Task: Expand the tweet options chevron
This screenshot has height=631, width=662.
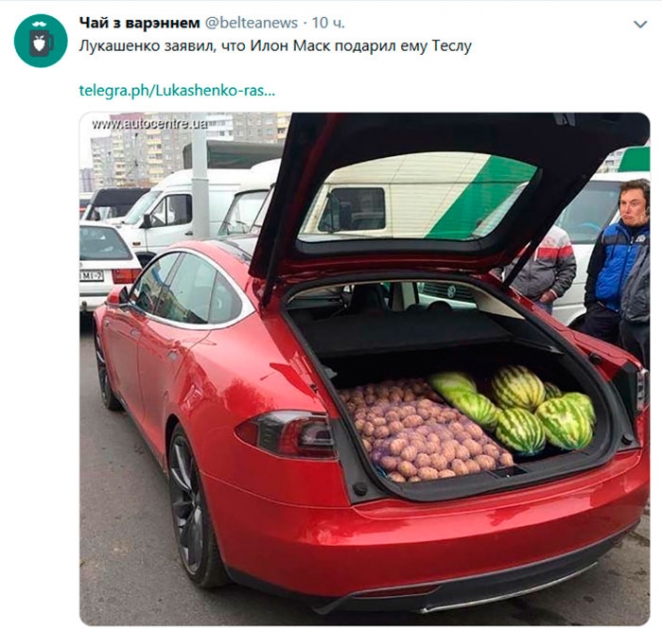Action: [x=640, y=24]
